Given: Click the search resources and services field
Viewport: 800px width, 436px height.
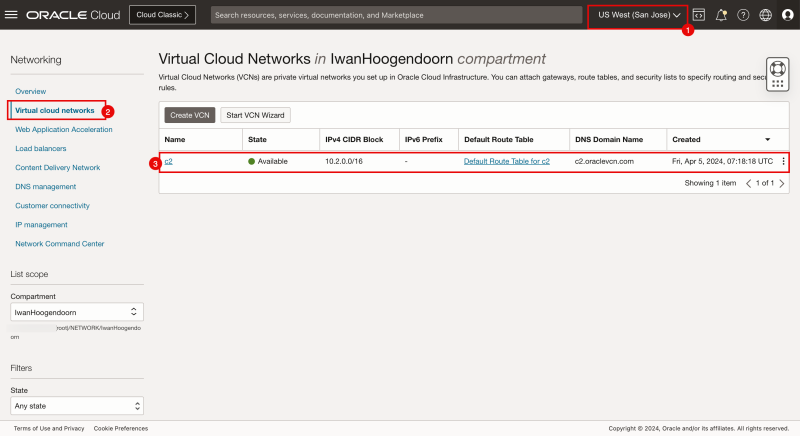Looking at the screenshot, I should (396, 15).
